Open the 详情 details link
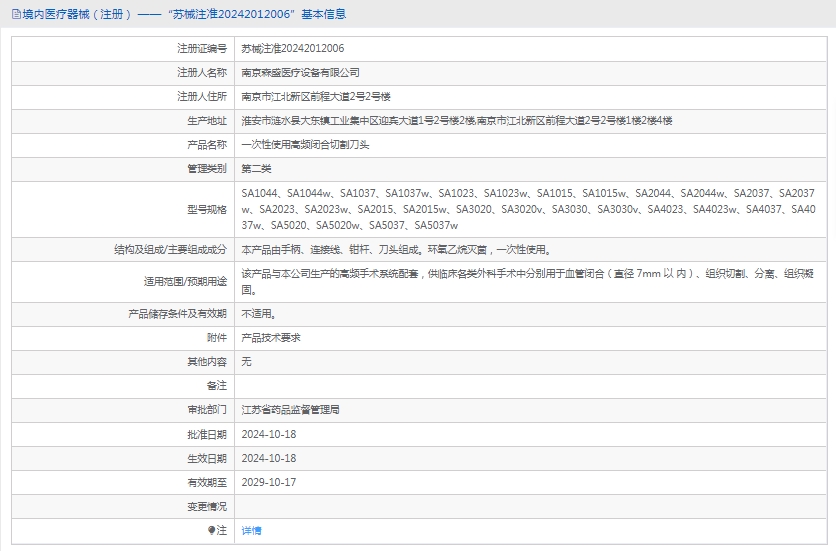The height and width of the screenshot is (551, 836). pyautogui.click(x=251, y=531)
